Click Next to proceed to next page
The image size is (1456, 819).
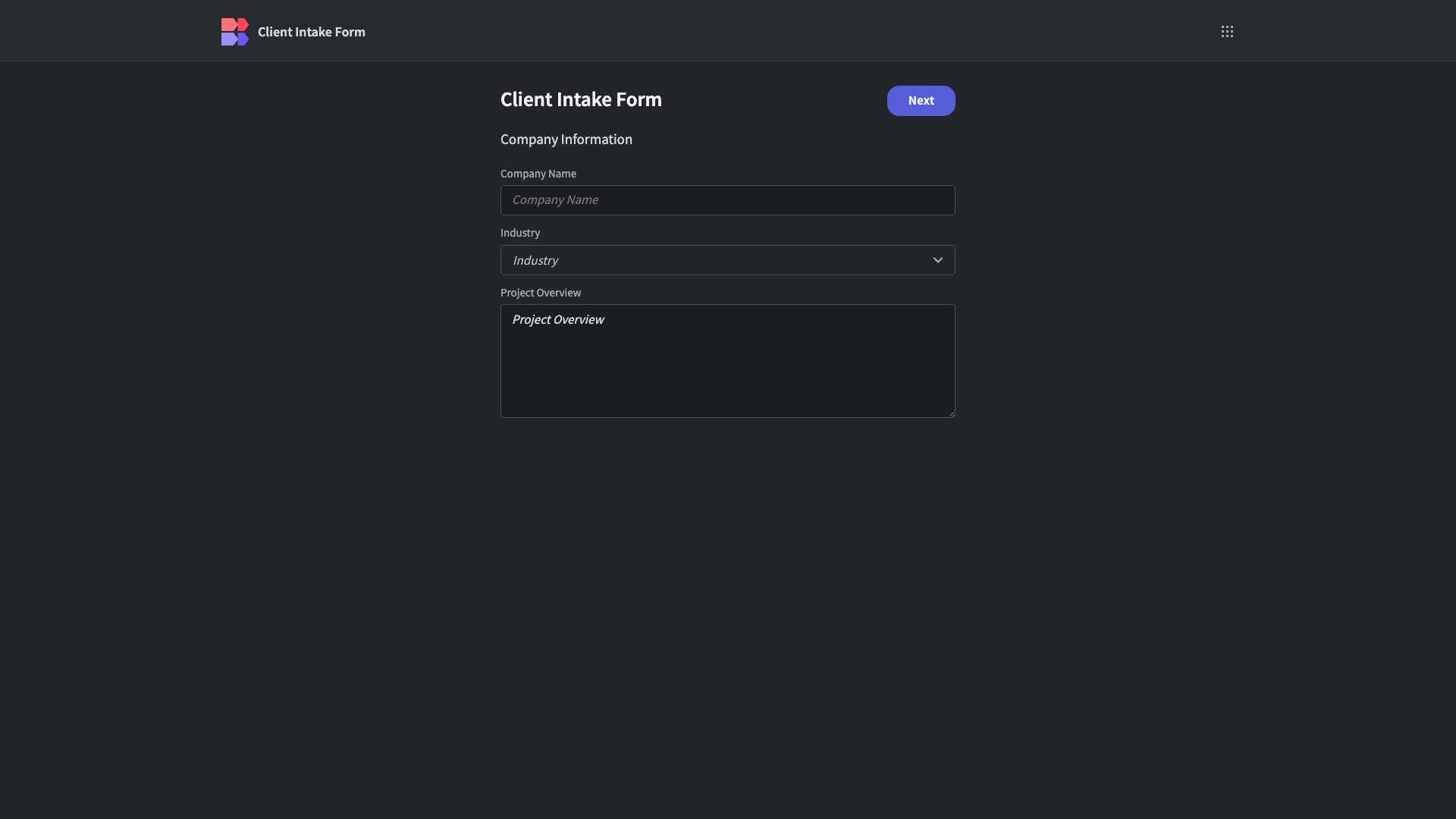[x=921, y=101]
